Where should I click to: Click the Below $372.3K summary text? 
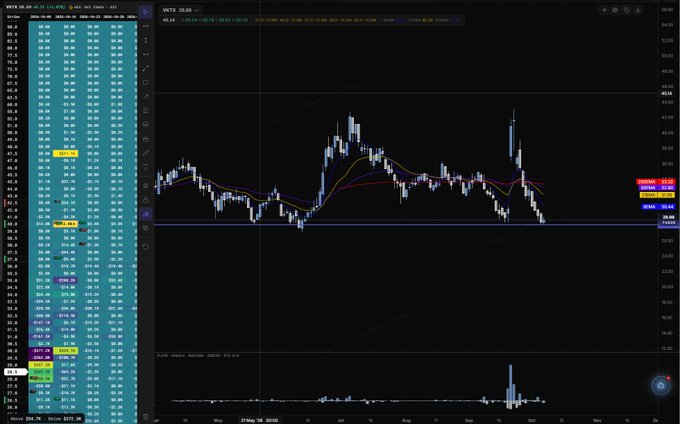64,419
